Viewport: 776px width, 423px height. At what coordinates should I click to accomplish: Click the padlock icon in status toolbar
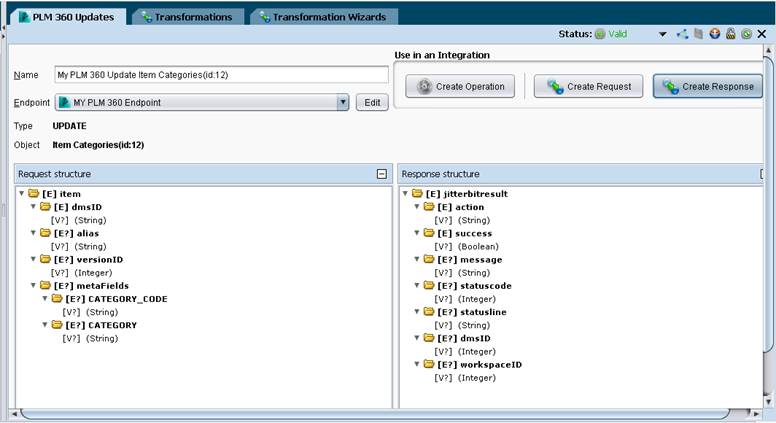coord(730,34)
